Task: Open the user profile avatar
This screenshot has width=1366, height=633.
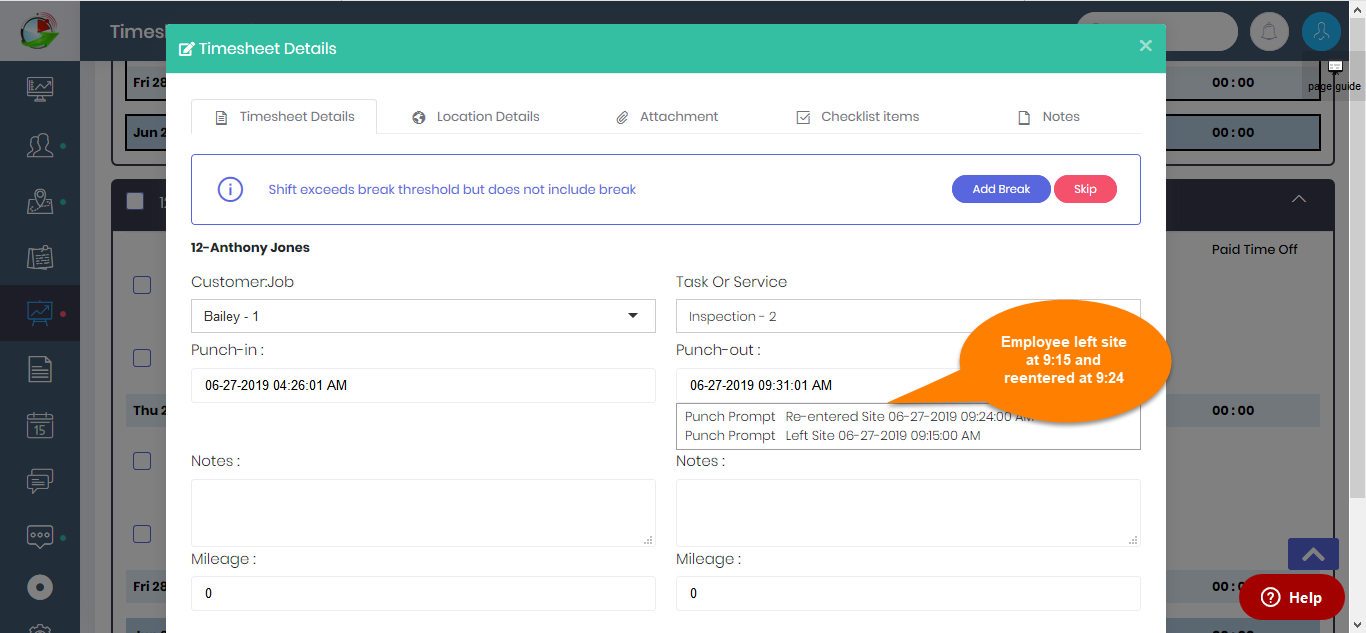Action: point(1321,32)
